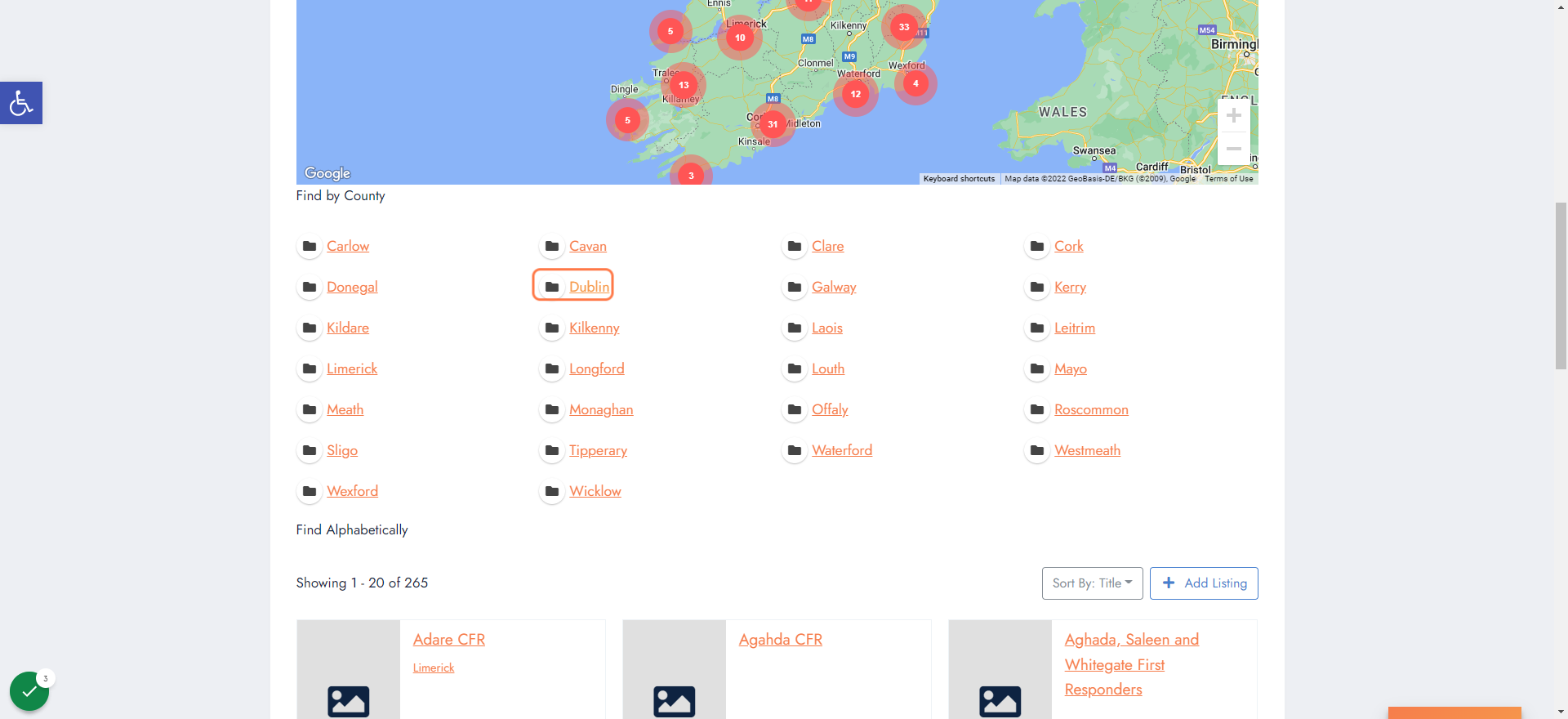Image resolution: width=1568 pixels, height=719 pixels.
Task: Open the Monaghan county link
Action: point(601,409)
